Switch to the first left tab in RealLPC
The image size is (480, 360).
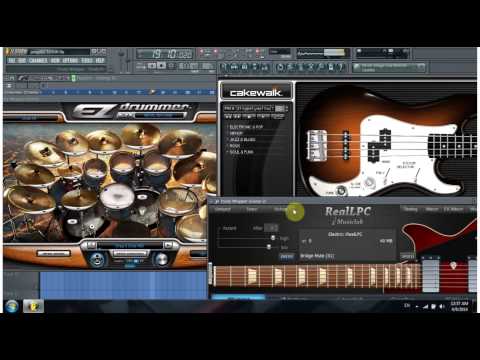click(x=223, y=209)
